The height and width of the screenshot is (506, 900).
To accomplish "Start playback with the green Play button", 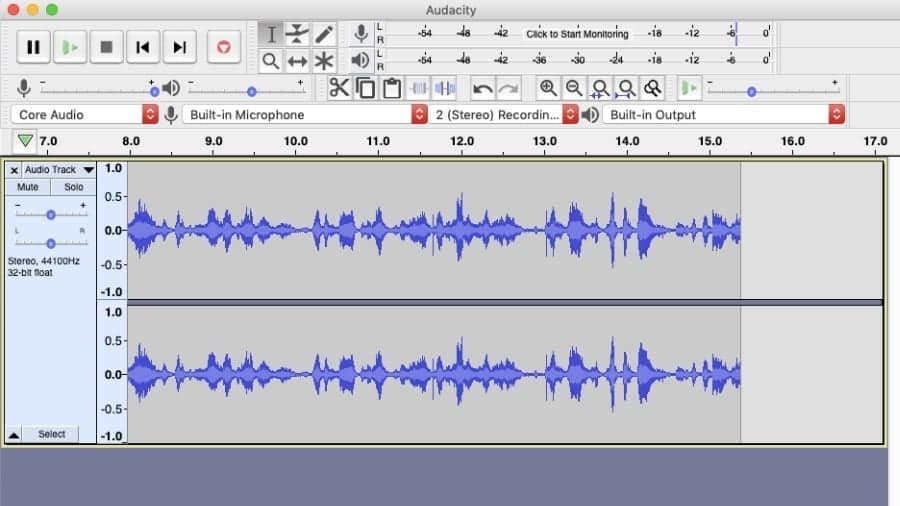I will 70,47.
